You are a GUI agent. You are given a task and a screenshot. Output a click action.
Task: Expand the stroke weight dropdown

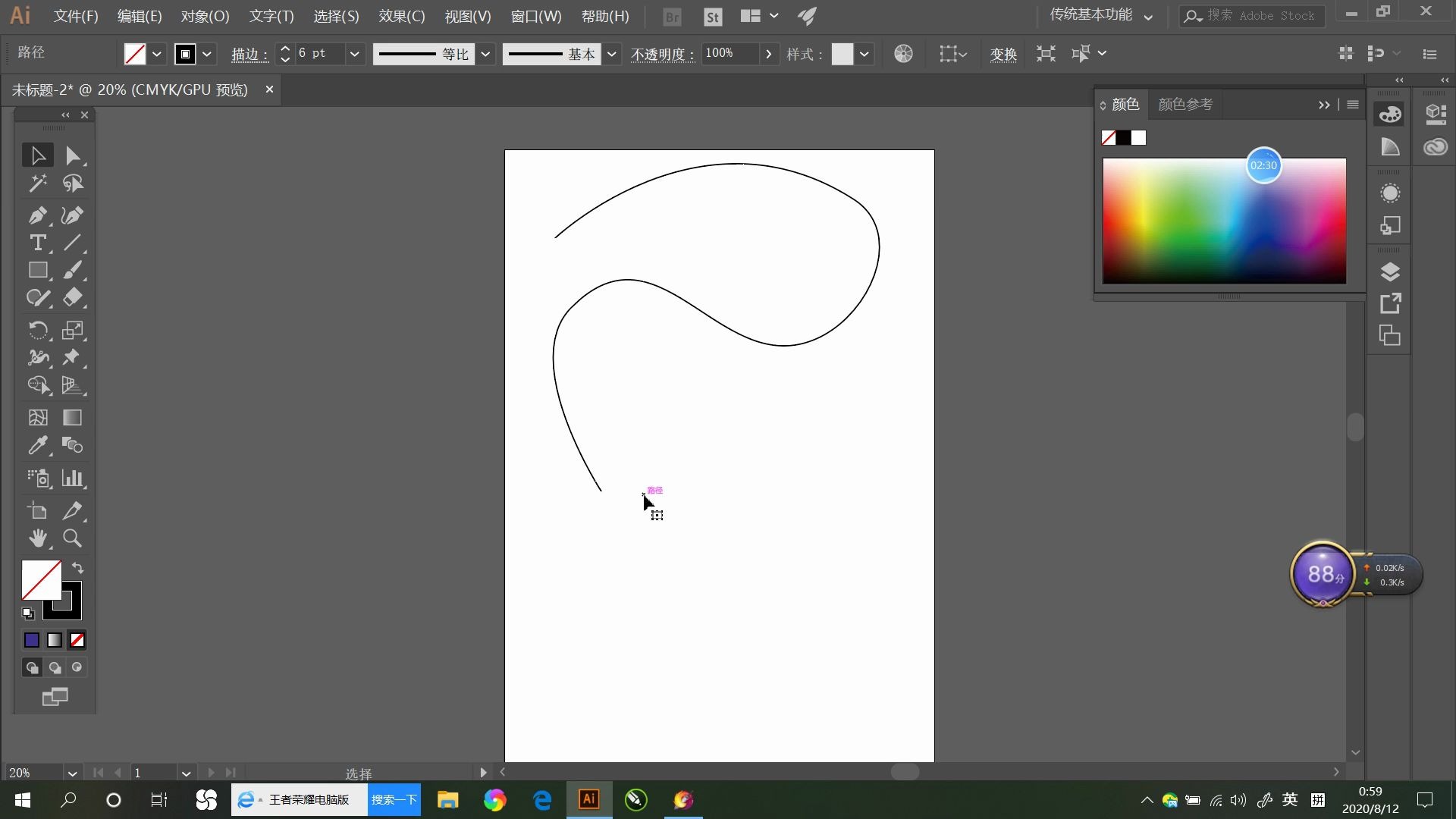click(x=355, y=53)
